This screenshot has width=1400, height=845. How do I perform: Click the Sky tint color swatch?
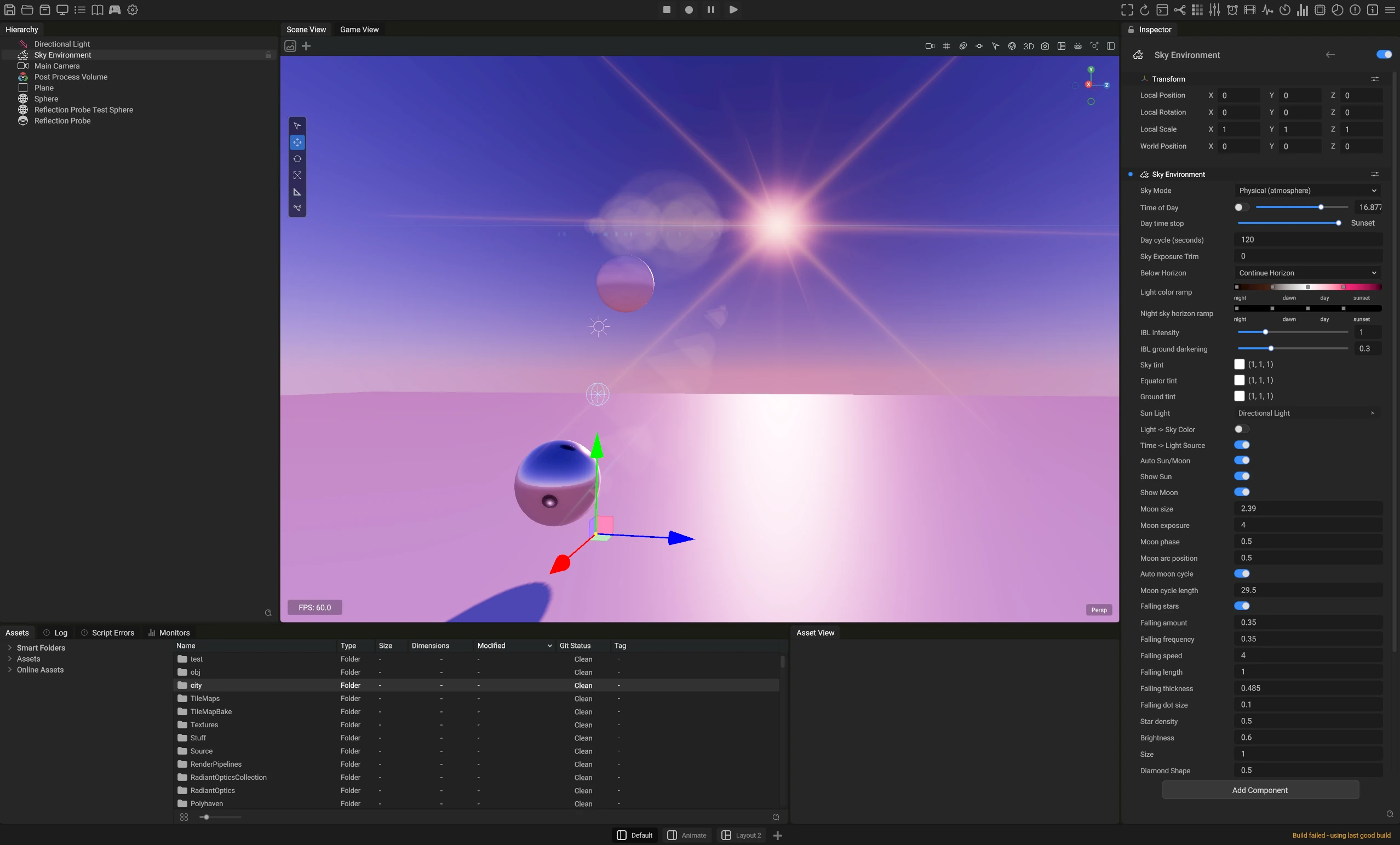click(1239, 364)
